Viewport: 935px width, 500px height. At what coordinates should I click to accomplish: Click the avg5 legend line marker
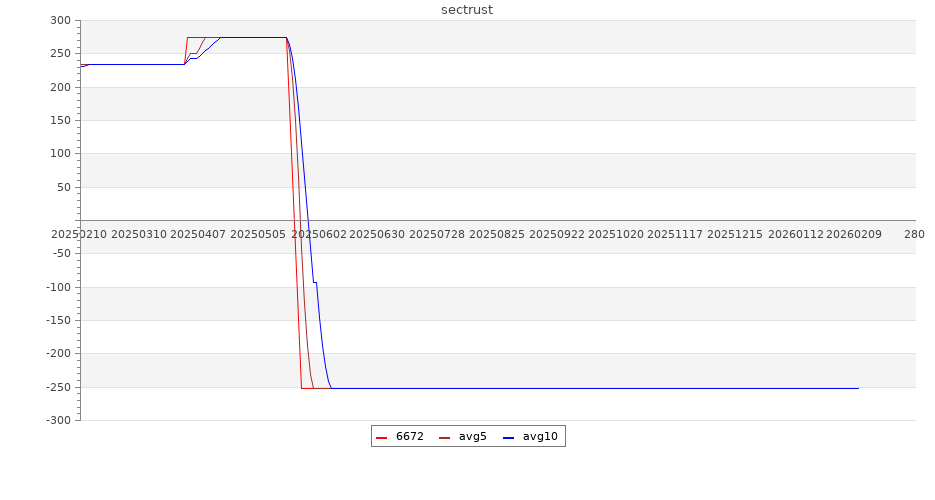point(444,438)
